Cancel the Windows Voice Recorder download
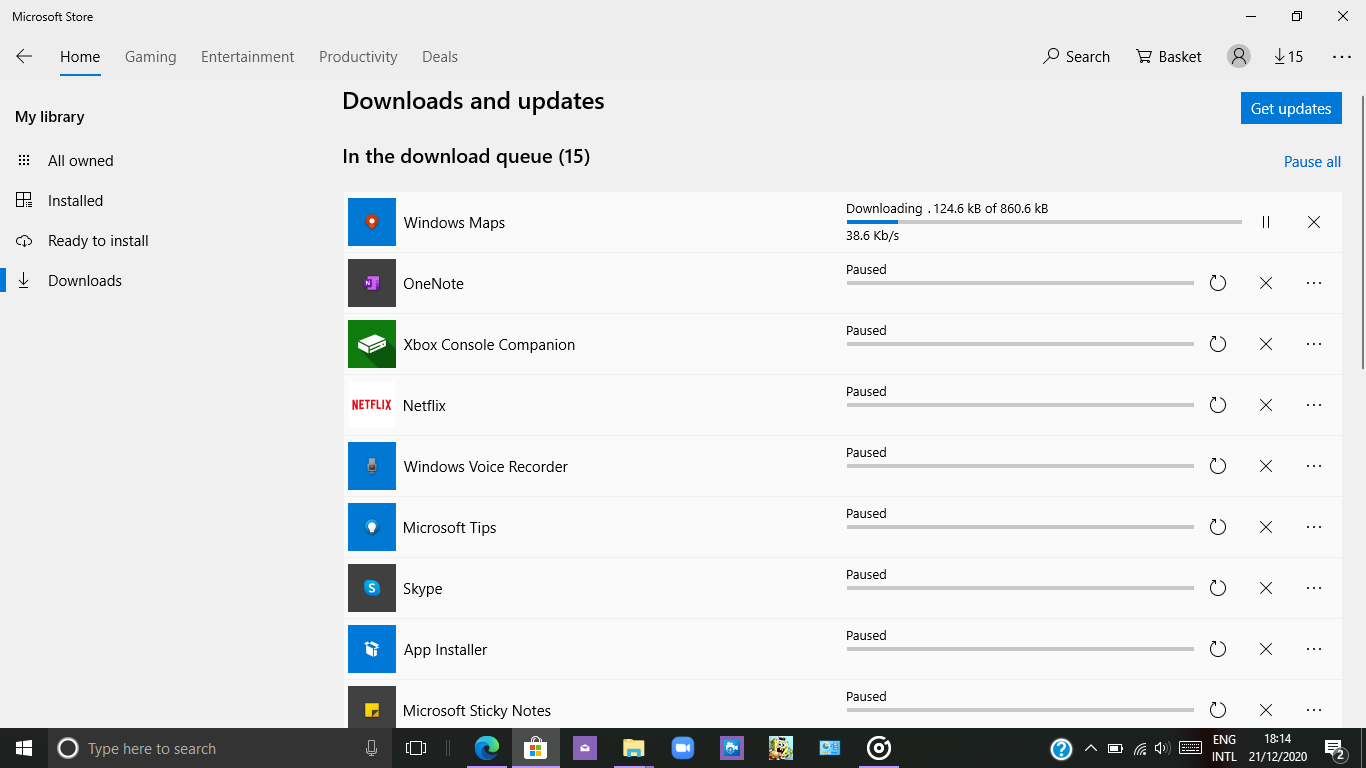Viewport: 1366px width, 768px height. tap(1266, 466)
